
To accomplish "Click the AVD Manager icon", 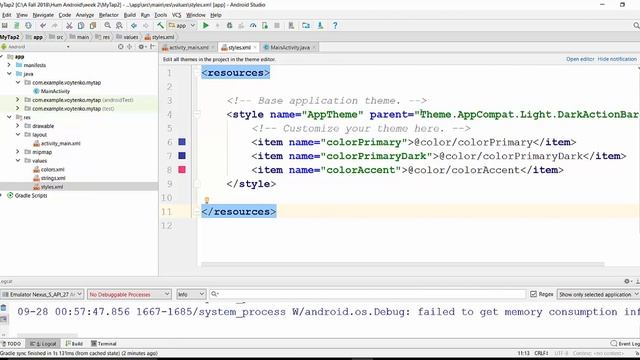I will [291, 26].
